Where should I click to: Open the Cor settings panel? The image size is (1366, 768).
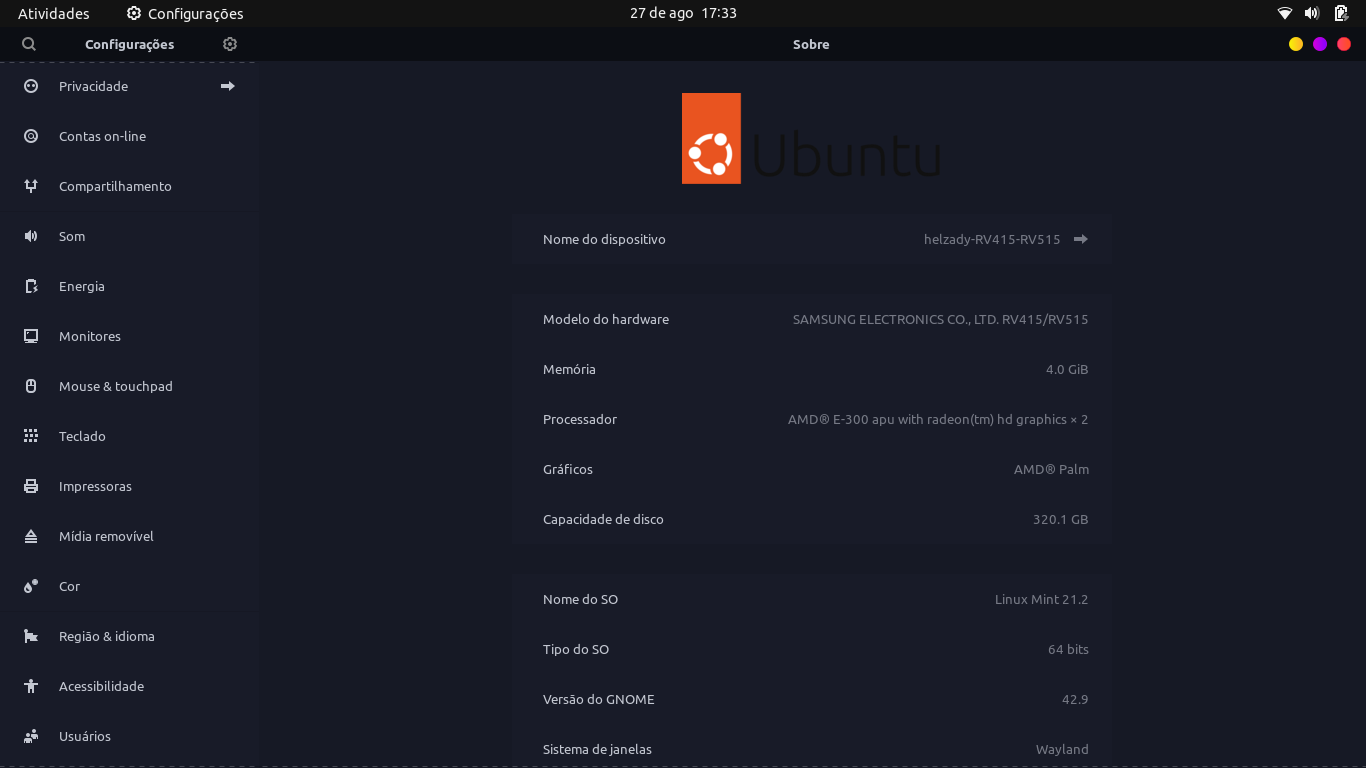(129, 586)
